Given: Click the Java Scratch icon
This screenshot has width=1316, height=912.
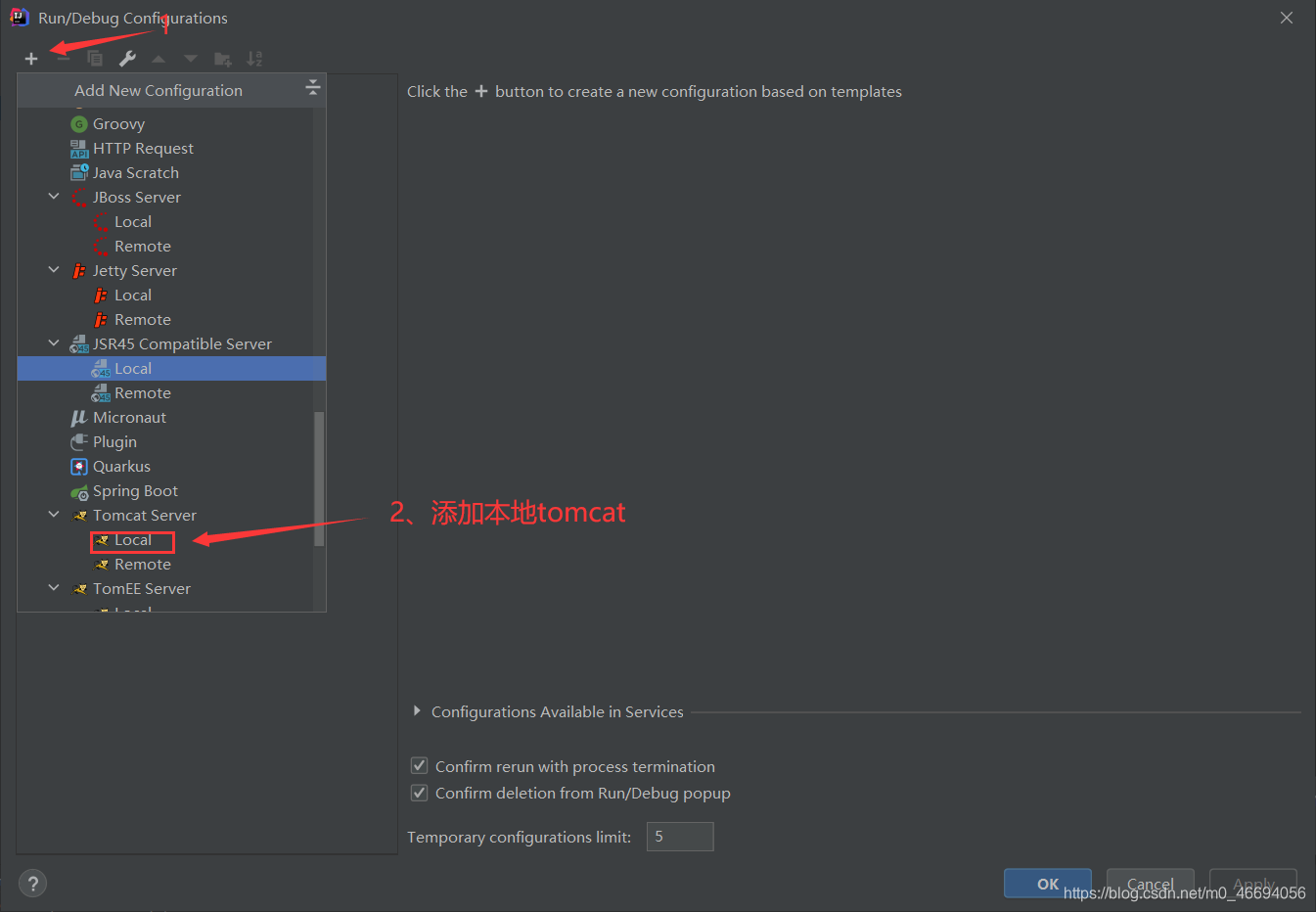Looking at the screenshot, I should (x=79, y=173).
